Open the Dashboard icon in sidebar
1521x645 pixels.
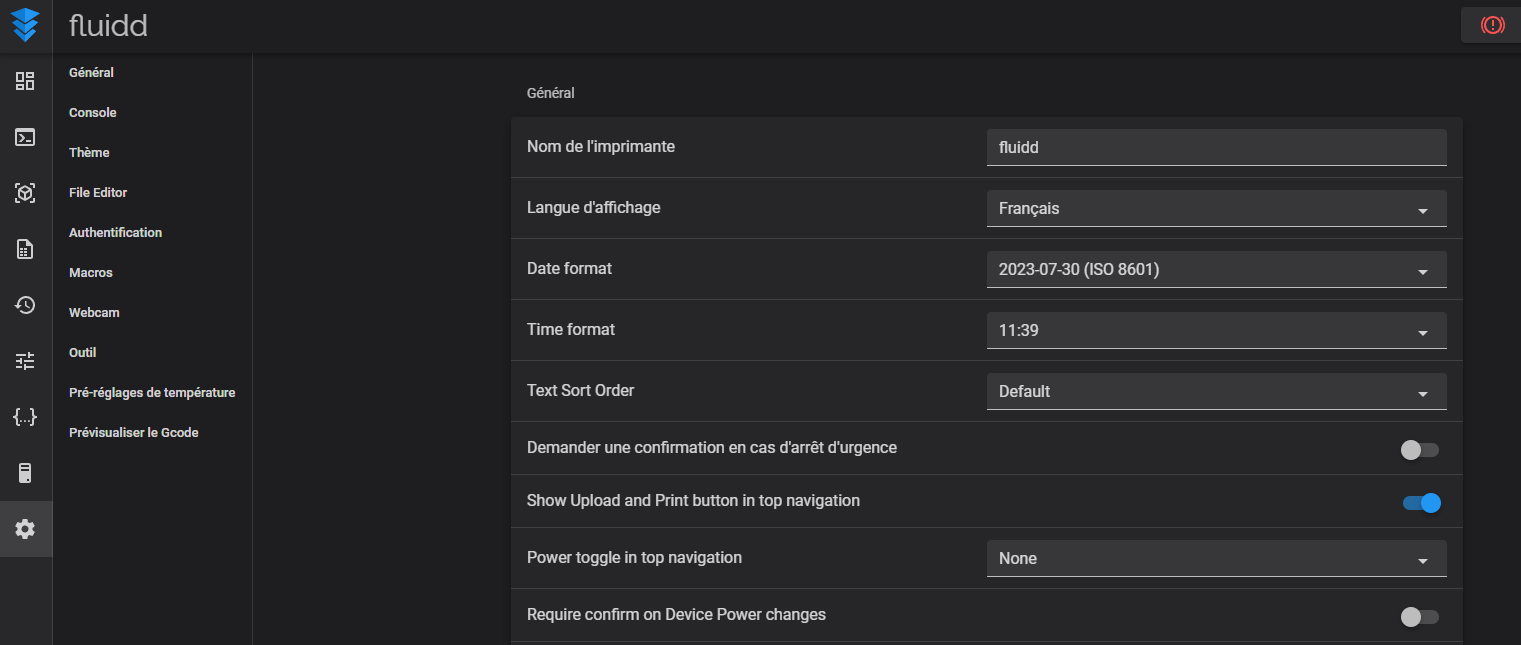pyautogui.click(x=25, y=81)
